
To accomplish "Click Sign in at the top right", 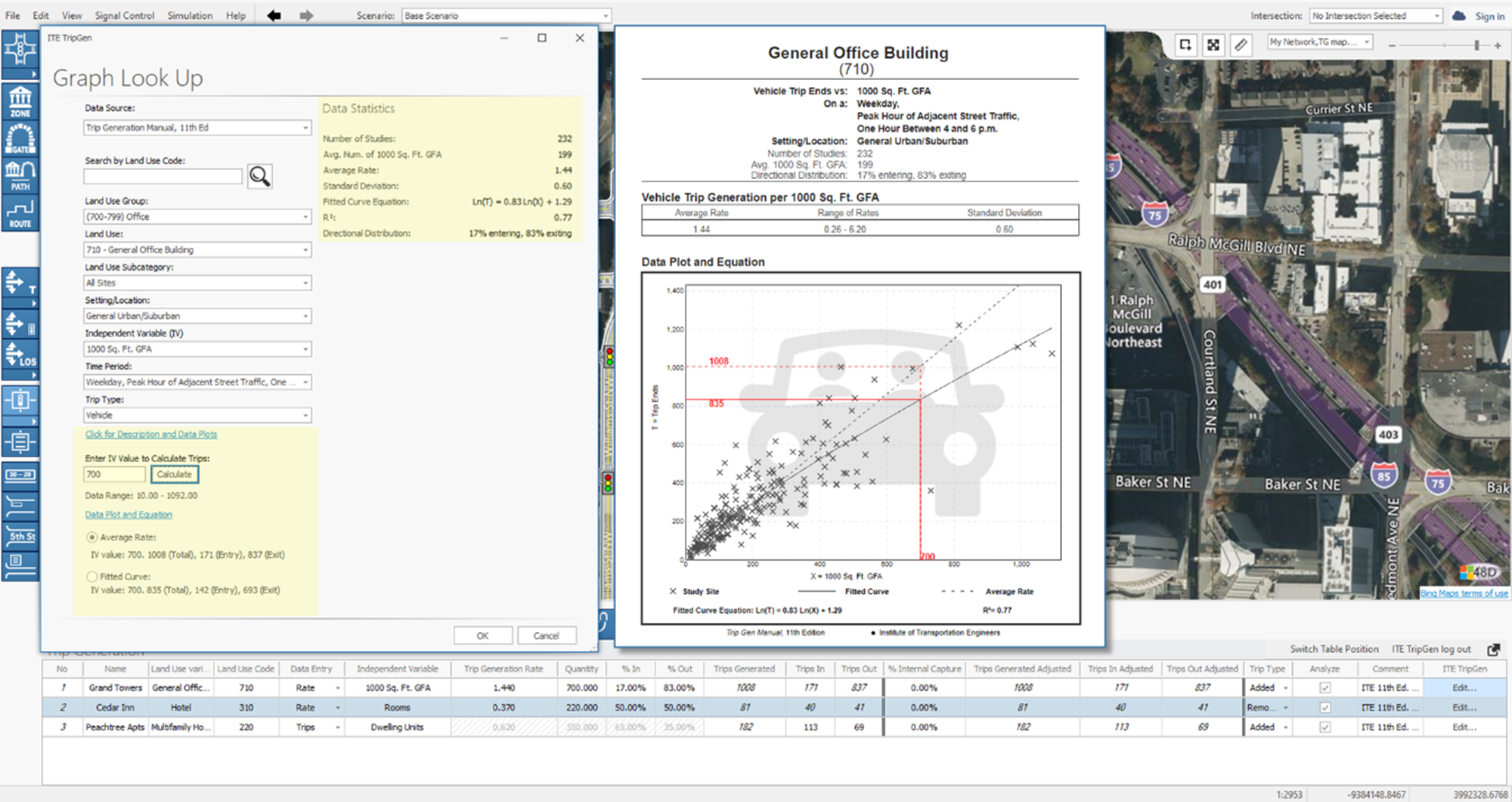I will [1490, 16].
